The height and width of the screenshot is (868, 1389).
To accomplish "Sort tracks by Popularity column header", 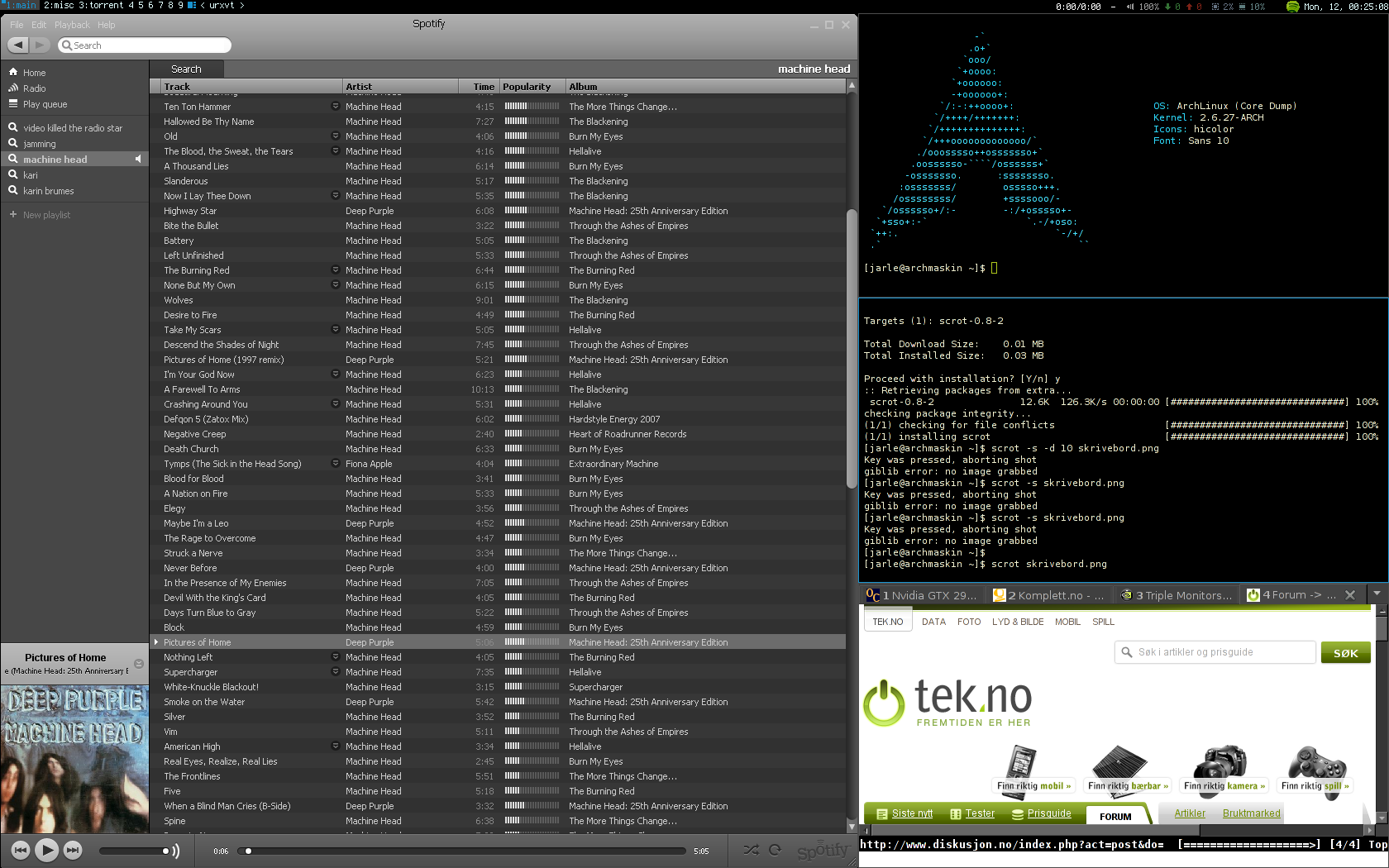I will coord(531,87).
